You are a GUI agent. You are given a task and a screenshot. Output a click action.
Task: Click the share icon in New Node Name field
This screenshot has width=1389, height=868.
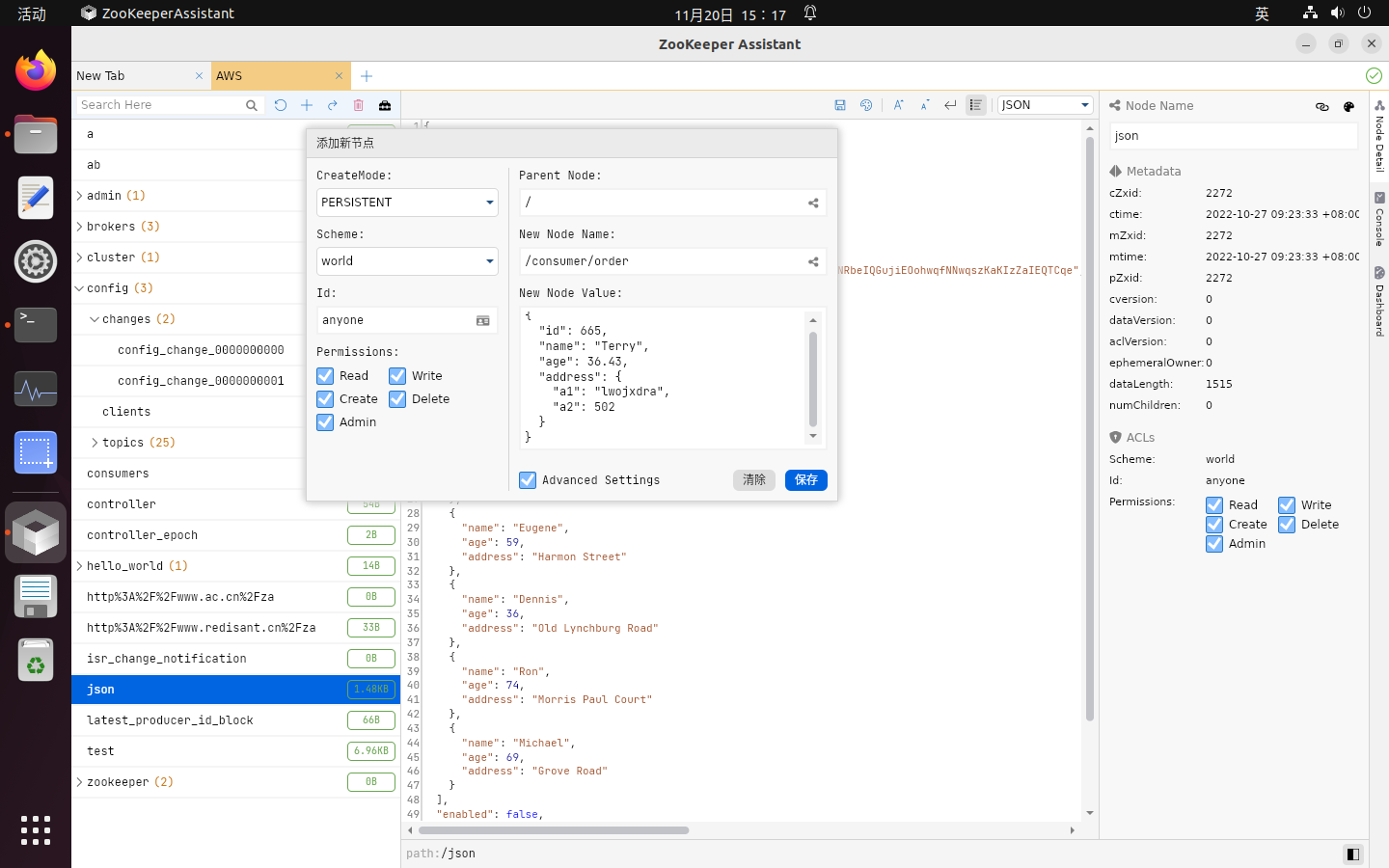point(813,261)
